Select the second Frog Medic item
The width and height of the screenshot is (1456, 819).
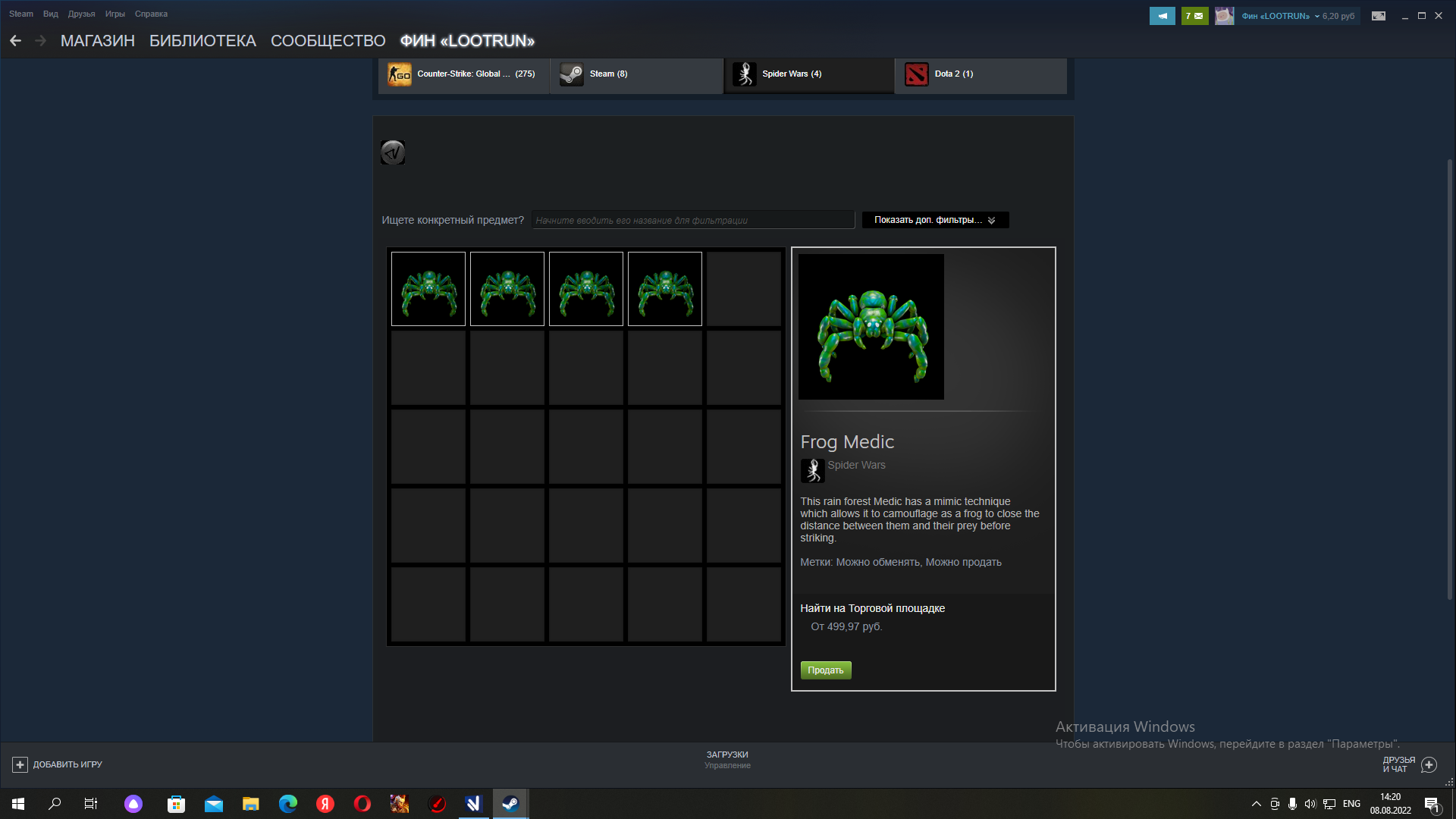pyautogui.click(x=507, y=289)
